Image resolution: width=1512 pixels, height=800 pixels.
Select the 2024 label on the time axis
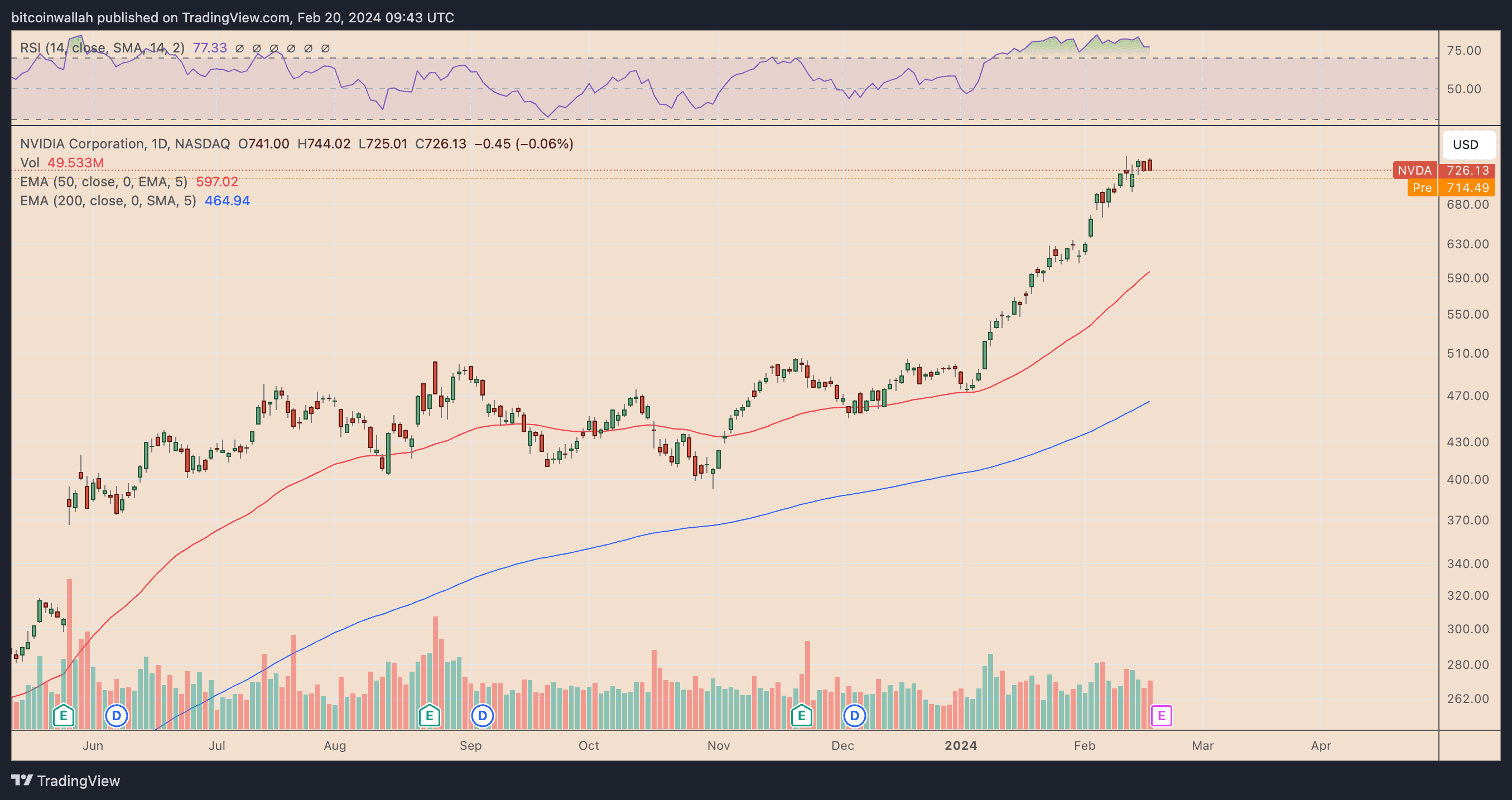click(961, 745)
